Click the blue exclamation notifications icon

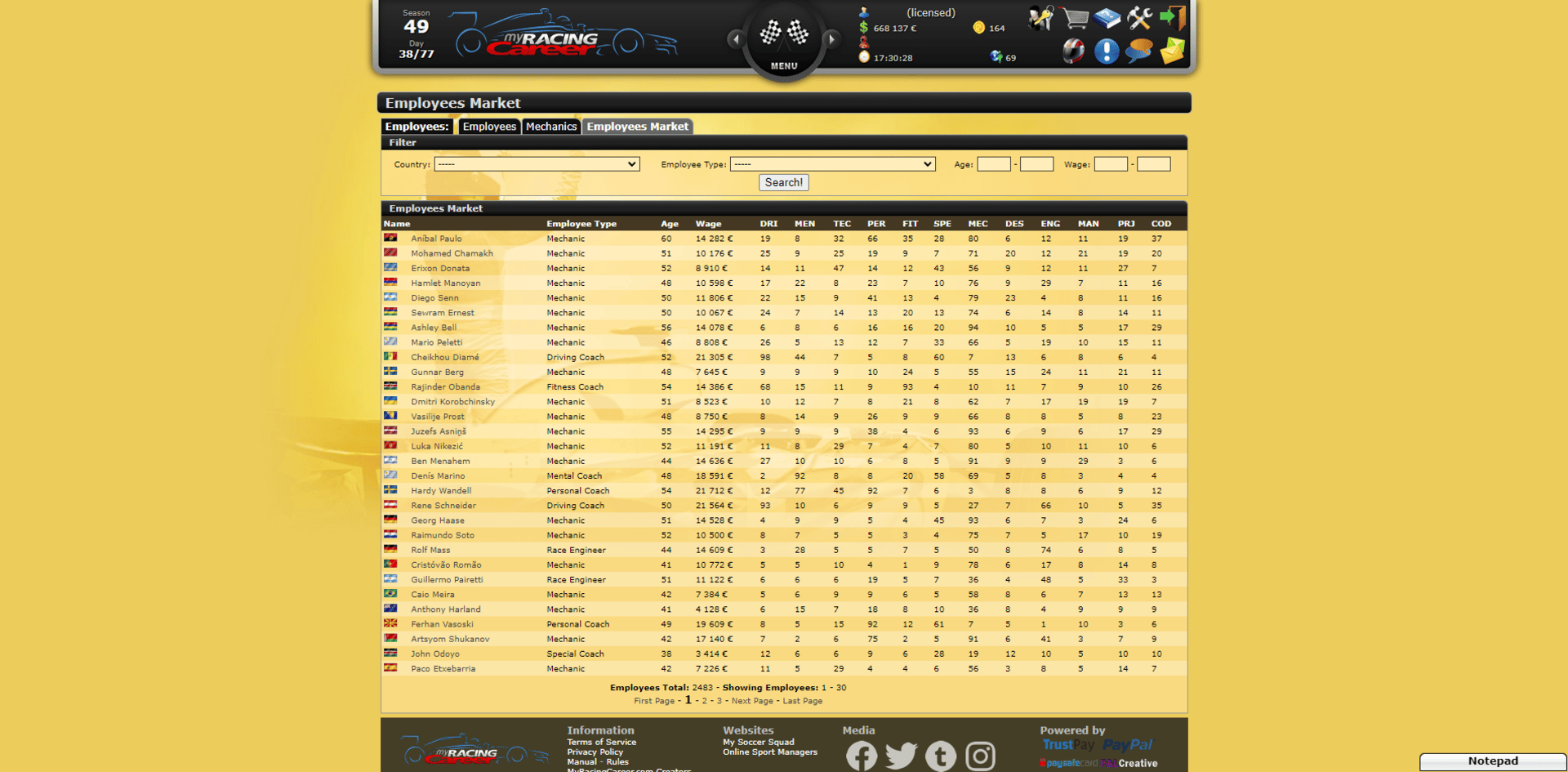tap(1107, 51)
